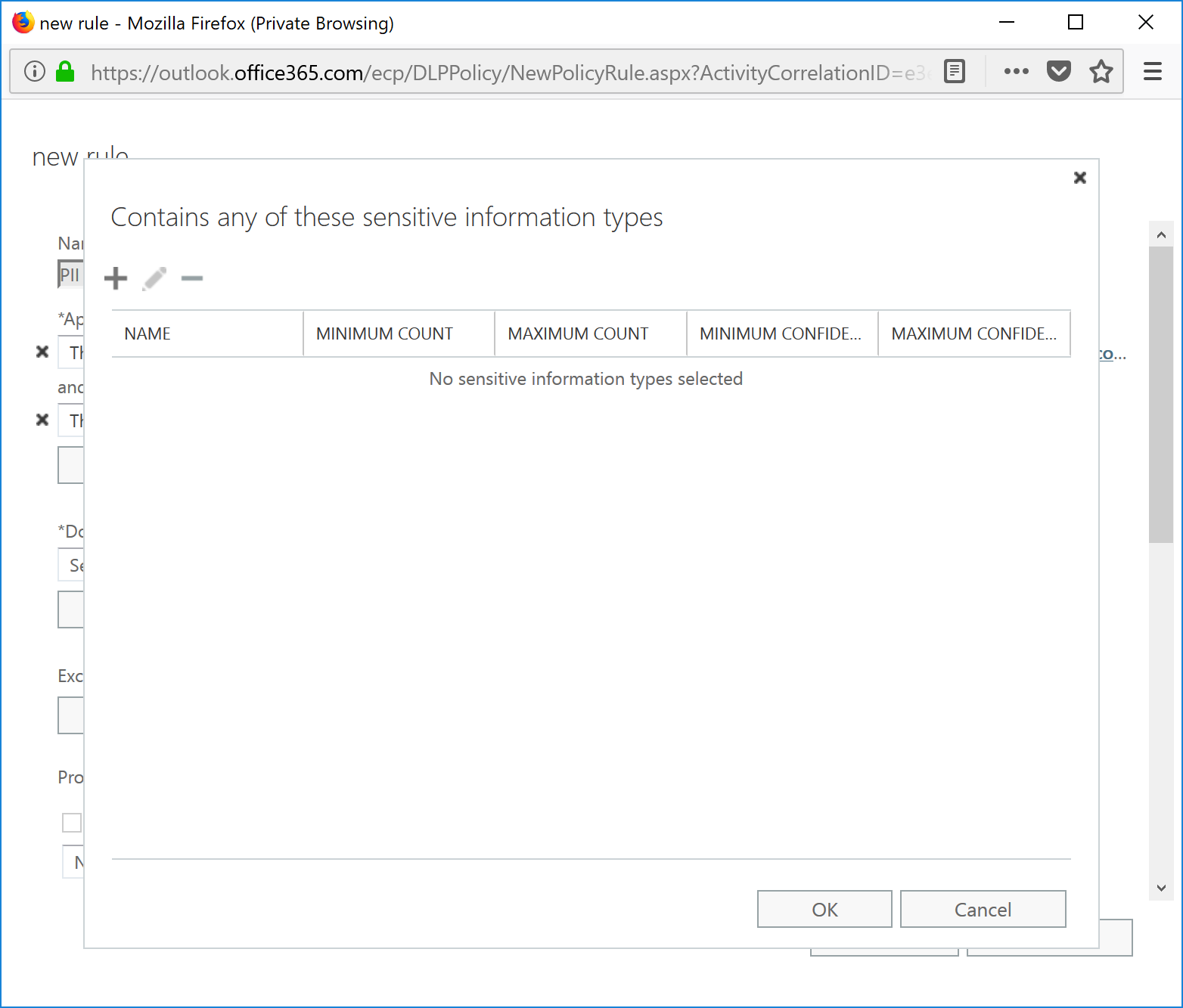1183x1008 pixels.
Task: Close the sensitive information types dialog
Action: pos(1079,178)
